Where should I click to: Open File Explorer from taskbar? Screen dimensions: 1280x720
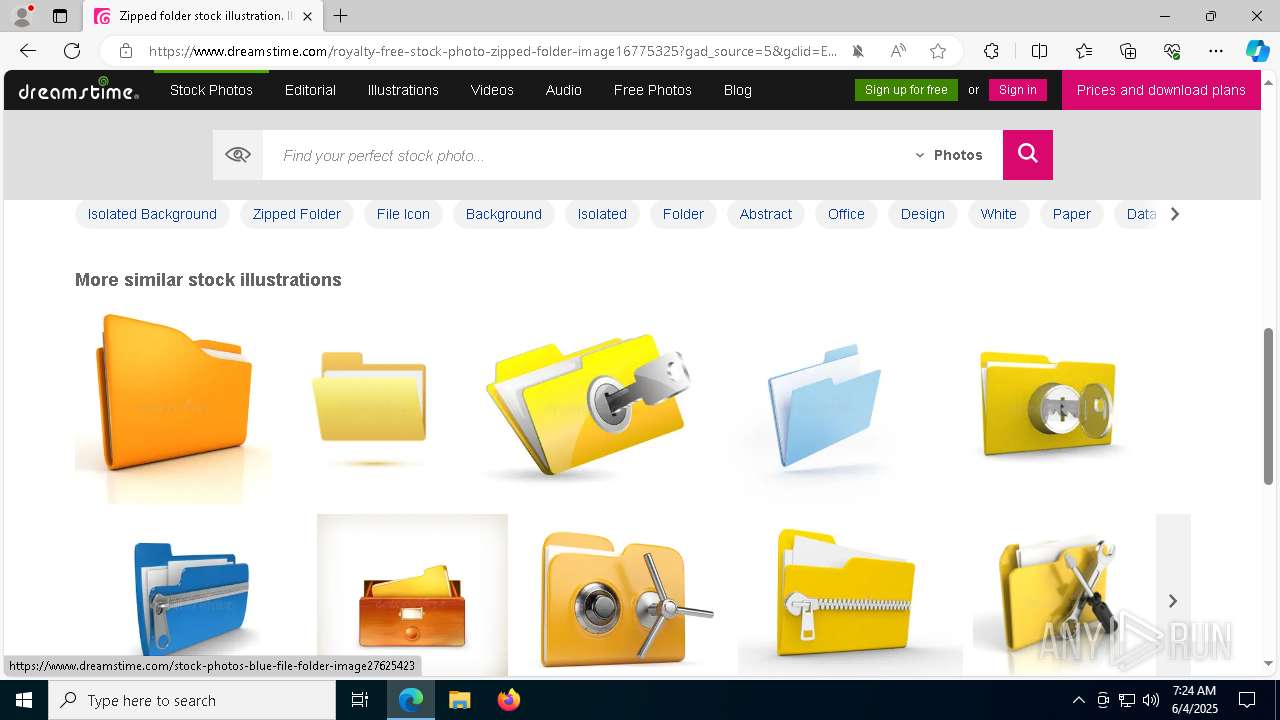click(x=460, y=700)
